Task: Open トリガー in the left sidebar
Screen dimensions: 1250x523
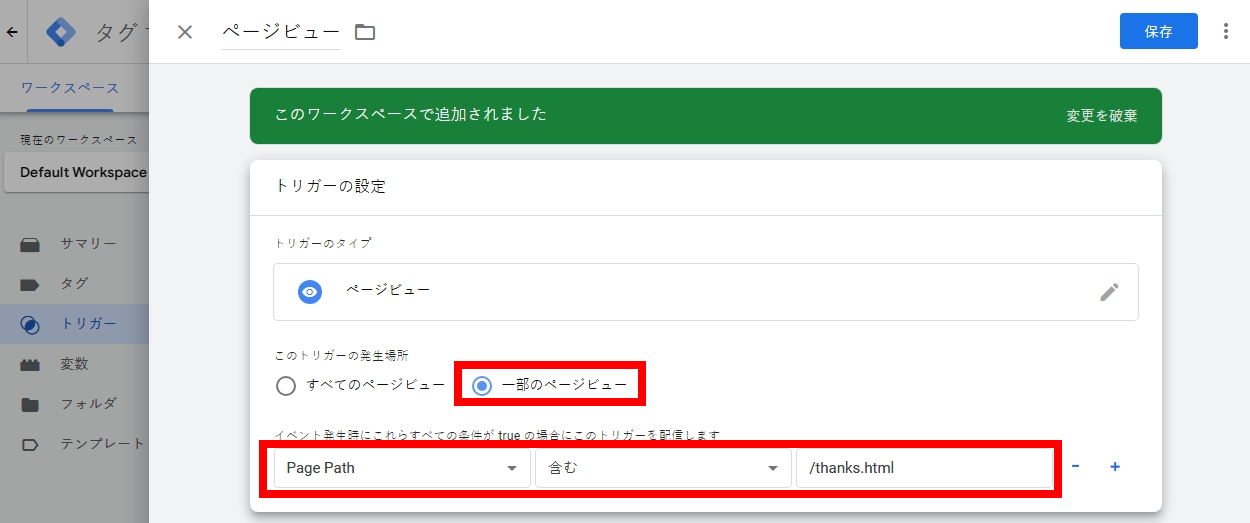Action: click(87, 323)
